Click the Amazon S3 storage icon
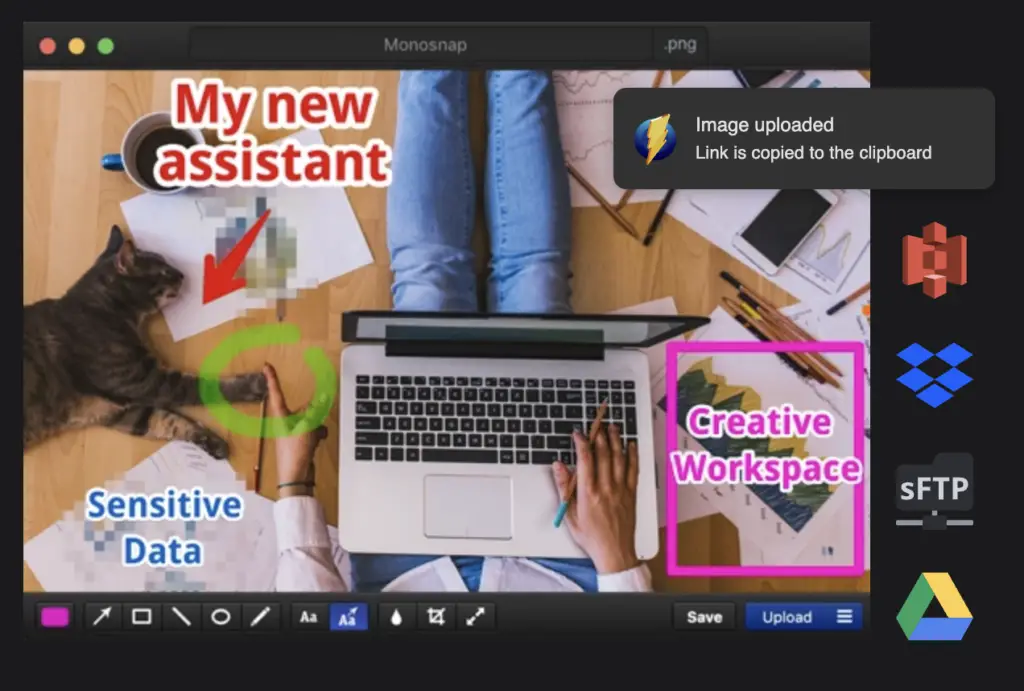This screenshot has width=1024, height=691. [935, 259]
